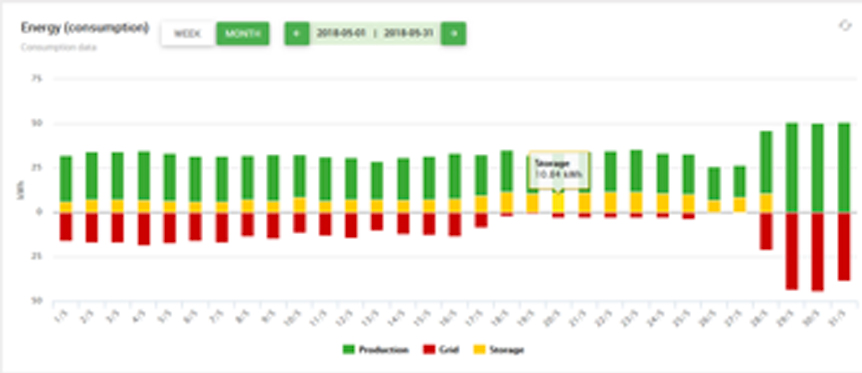Go to next month with right arrow
The width and height of the screenshot is (862, 373).
click(454, 34)
